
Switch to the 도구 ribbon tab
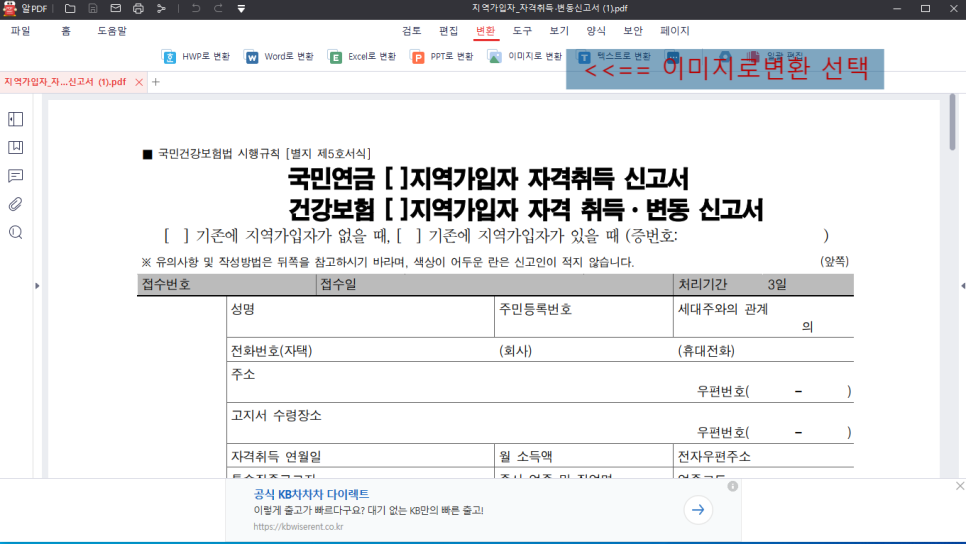(x=522, y=31)
